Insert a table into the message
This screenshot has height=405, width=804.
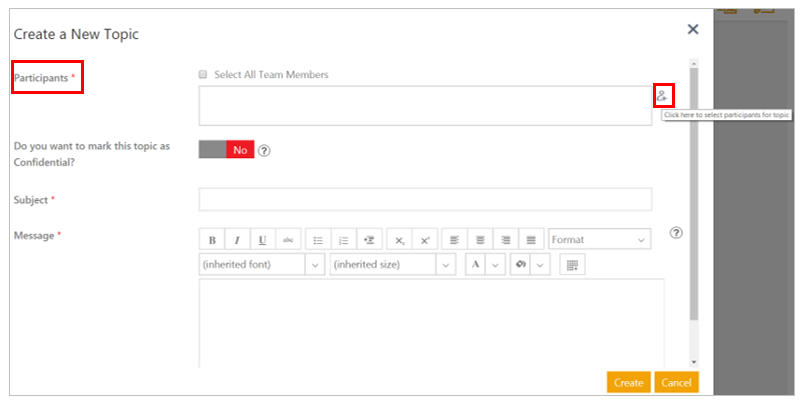pos(571,265)
